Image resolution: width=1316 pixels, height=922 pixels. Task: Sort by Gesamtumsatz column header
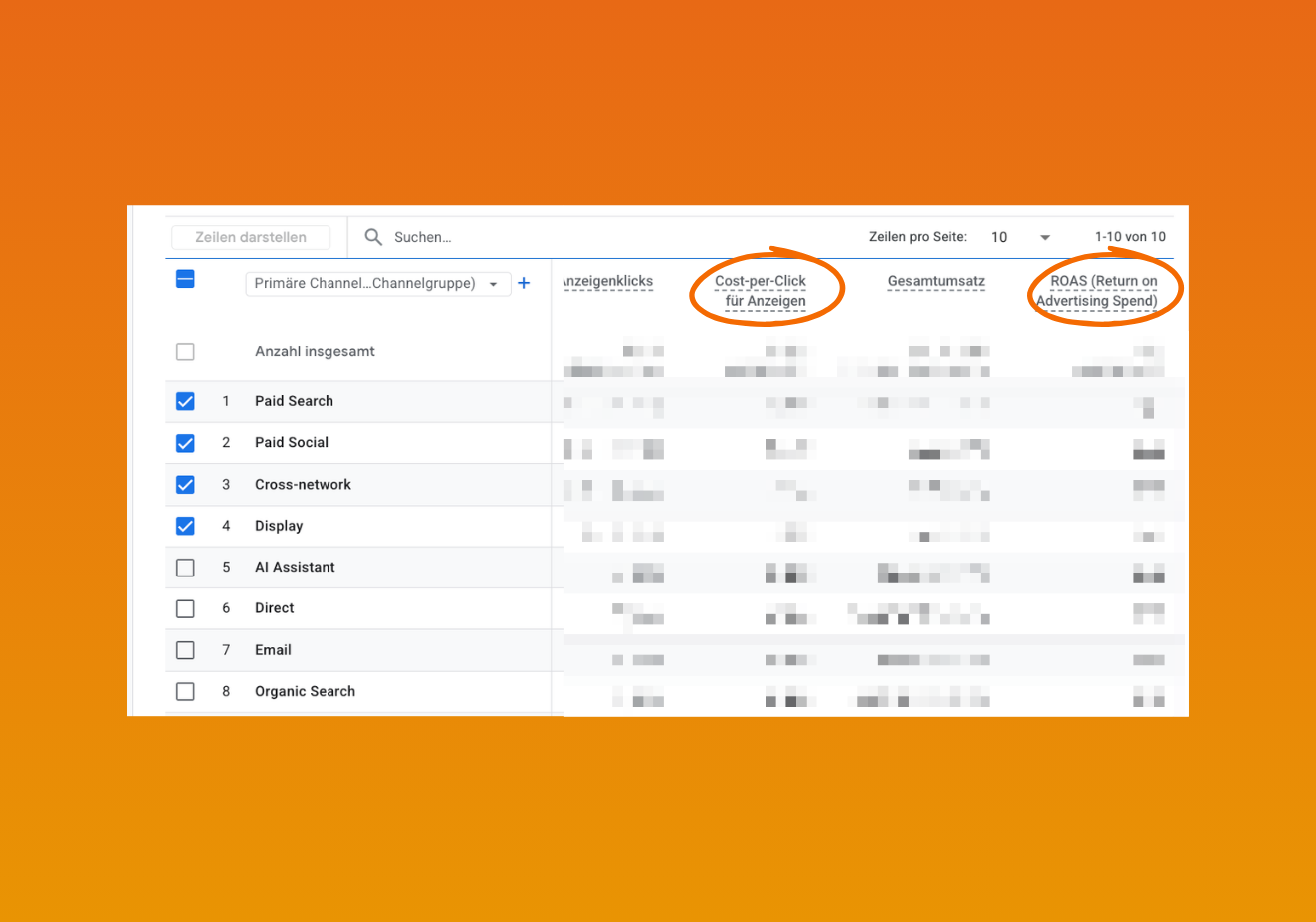(x=936, y=281)
